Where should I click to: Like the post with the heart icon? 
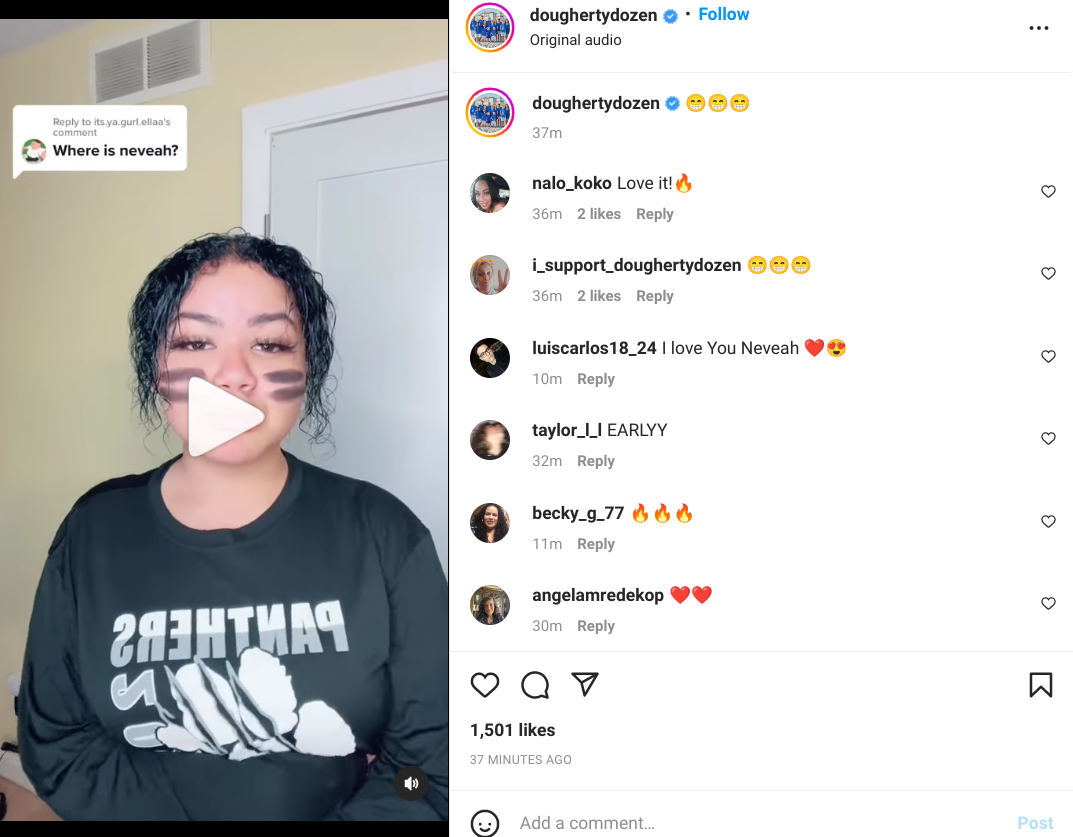(x=484, y=685)
